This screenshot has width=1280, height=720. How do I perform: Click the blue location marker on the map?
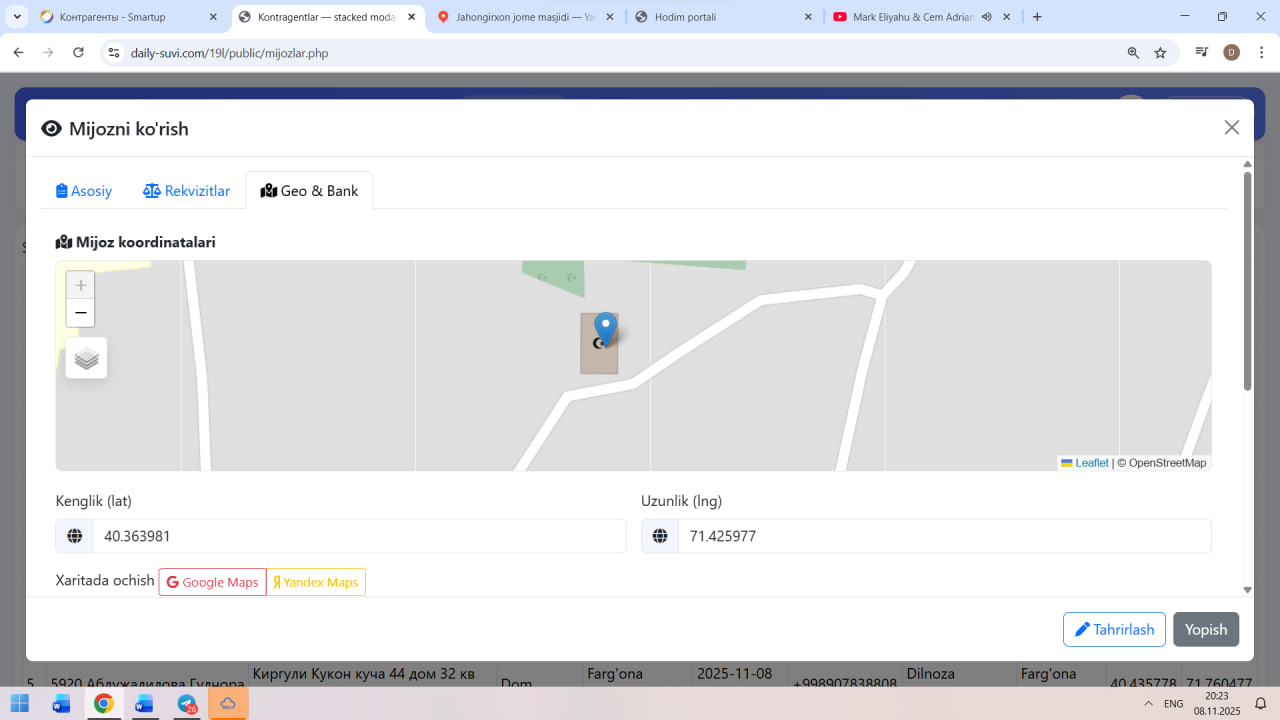(605, 329)
